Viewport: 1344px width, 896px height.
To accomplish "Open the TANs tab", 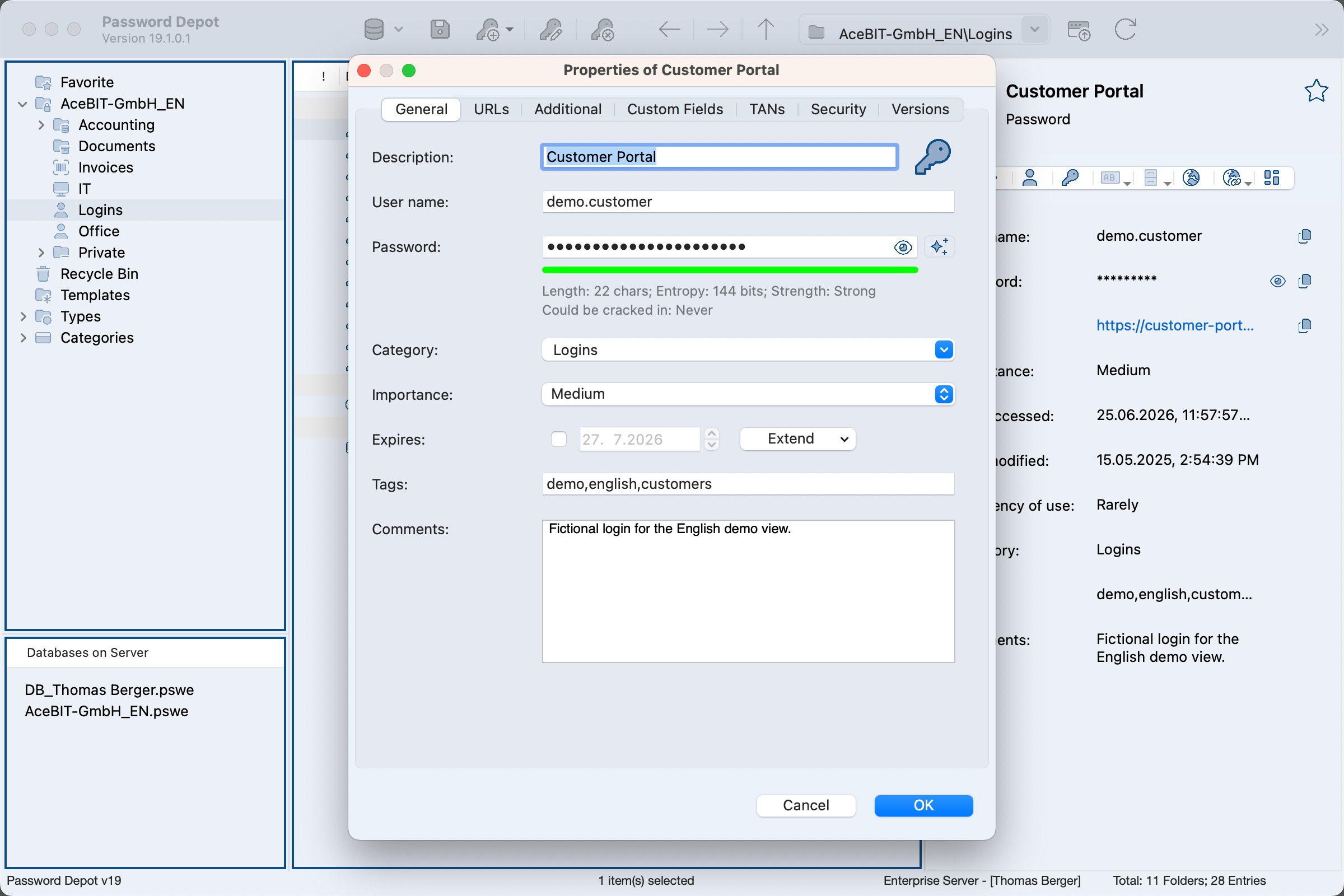I will (x=767, y=109).
